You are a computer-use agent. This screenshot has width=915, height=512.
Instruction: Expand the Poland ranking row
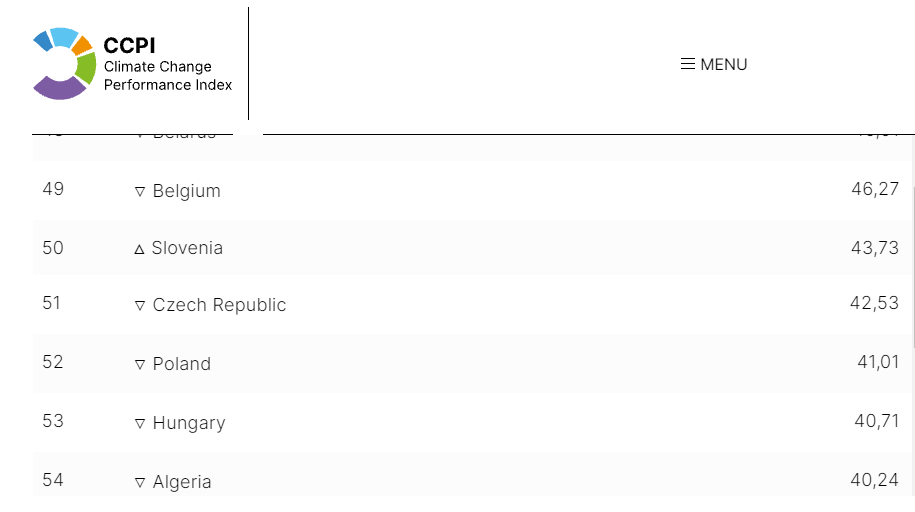click(181, 364)
